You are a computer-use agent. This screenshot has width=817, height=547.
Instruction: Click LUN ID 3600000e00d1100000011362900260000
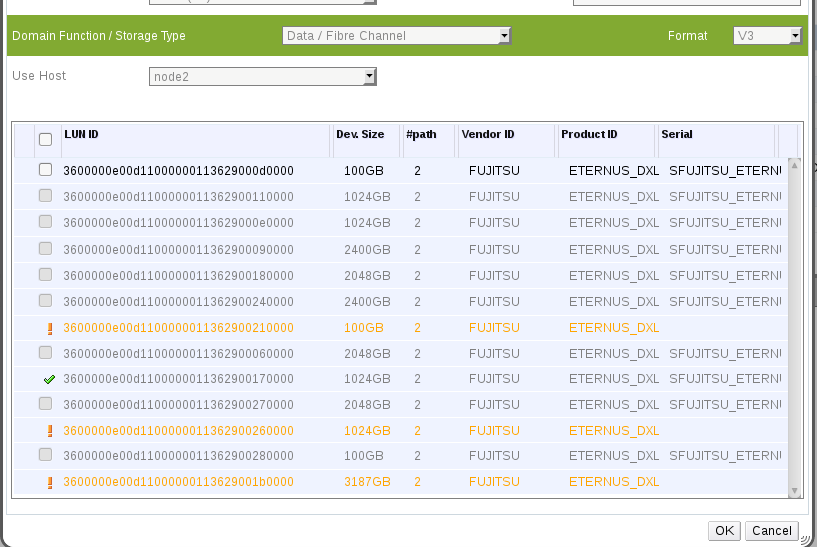178,431
